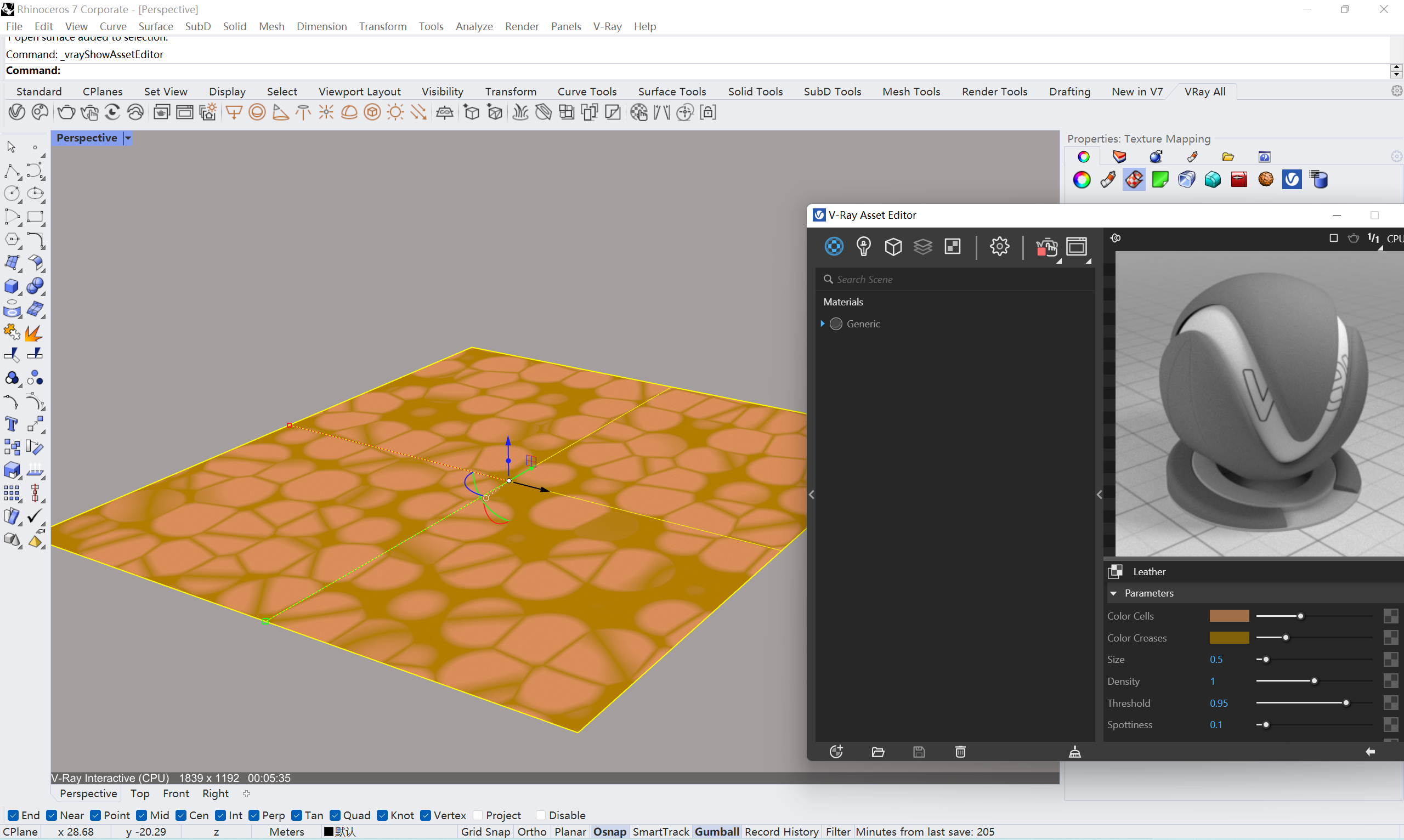Viewport: 1404px width, 840px height.
Task: Start interactive render teapot icon in Asset Editor
Action: tap(1046, 247)
